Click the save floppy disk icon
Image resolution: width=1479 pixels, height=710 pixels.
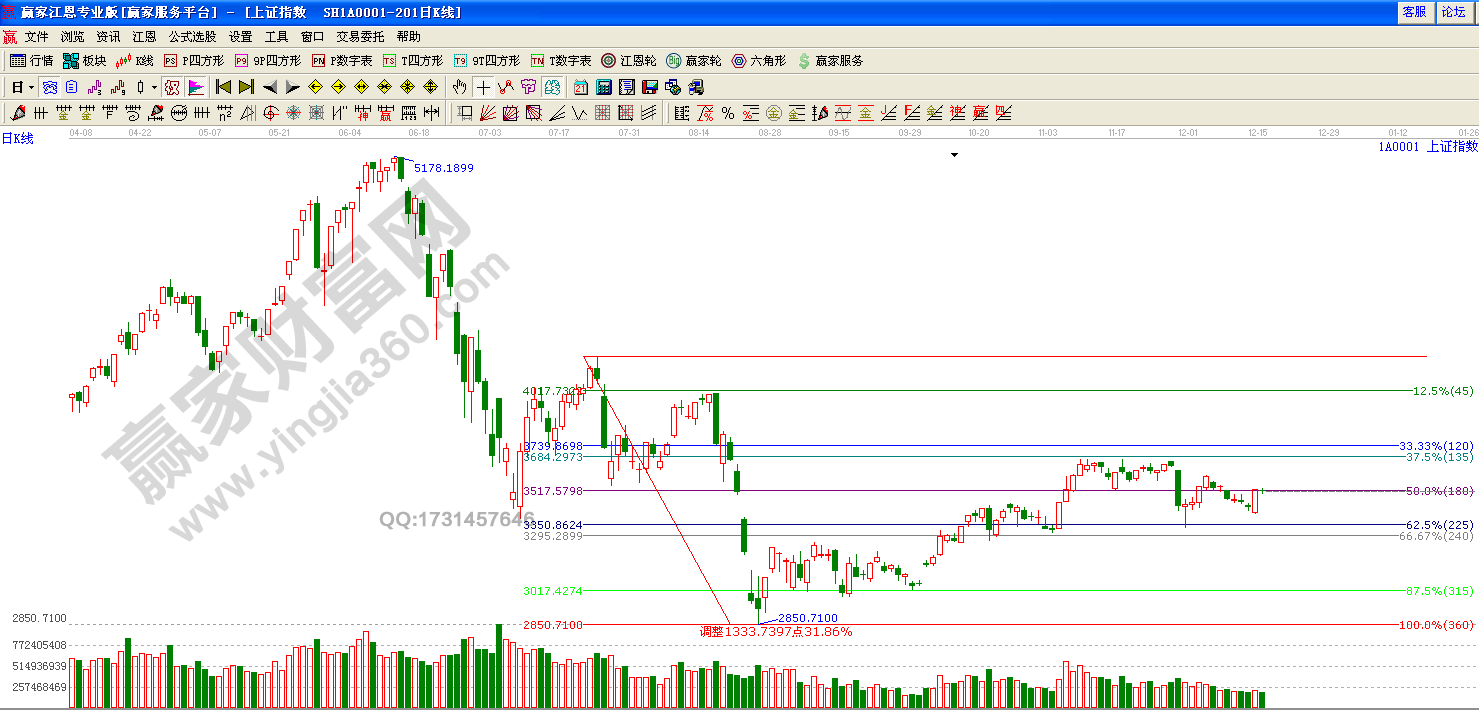coord(649,87)
